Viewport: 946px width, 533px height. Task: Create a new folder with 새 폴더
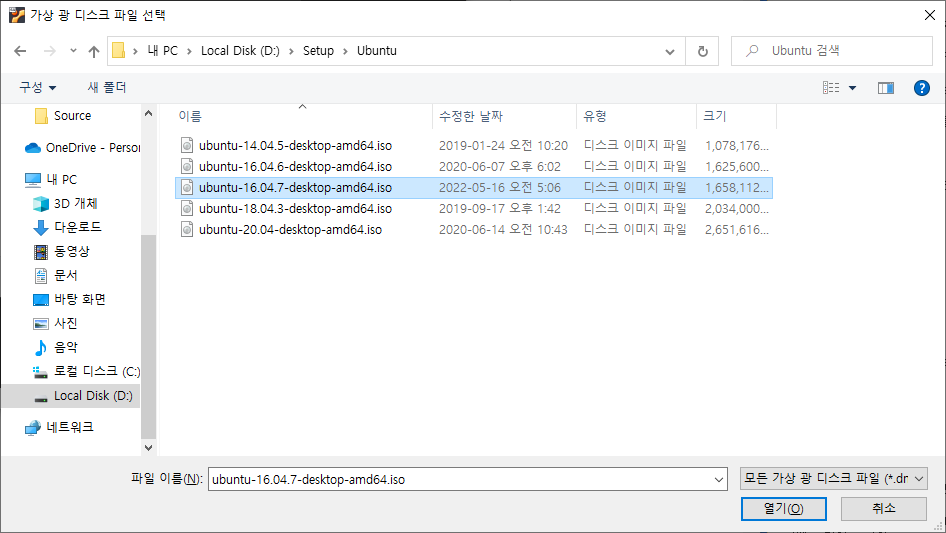coord(107,88)
